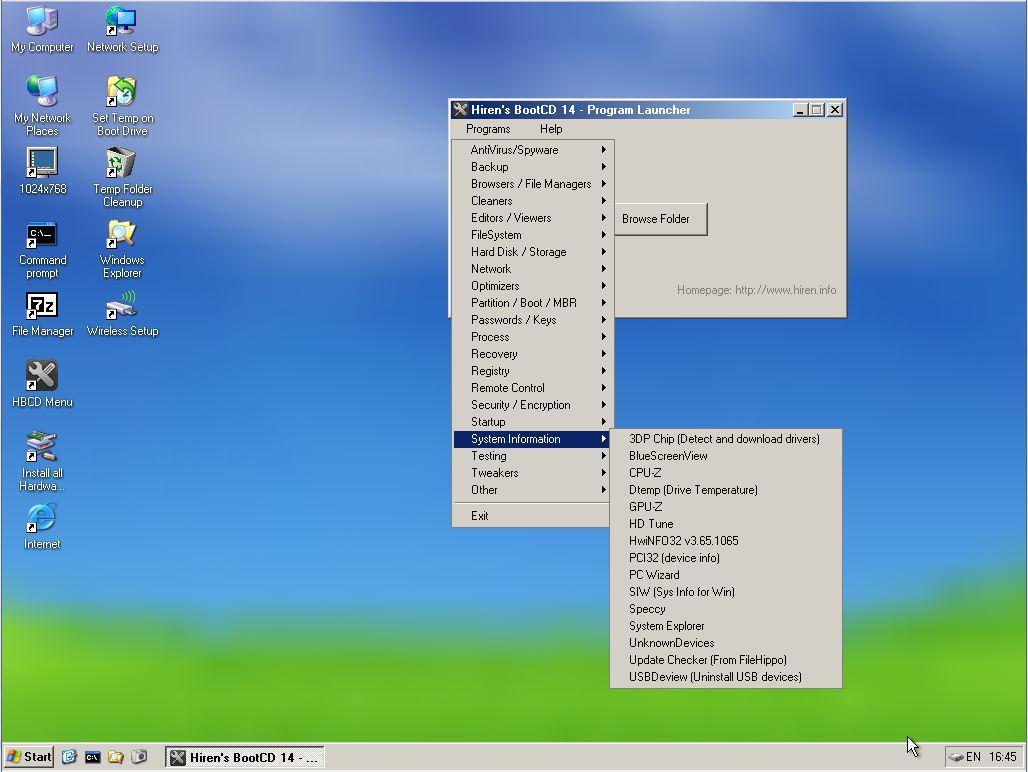This screenshot has height=772, width=1028.
Task: Expand Editors / Viewers submenu
Action: point(532,218)
